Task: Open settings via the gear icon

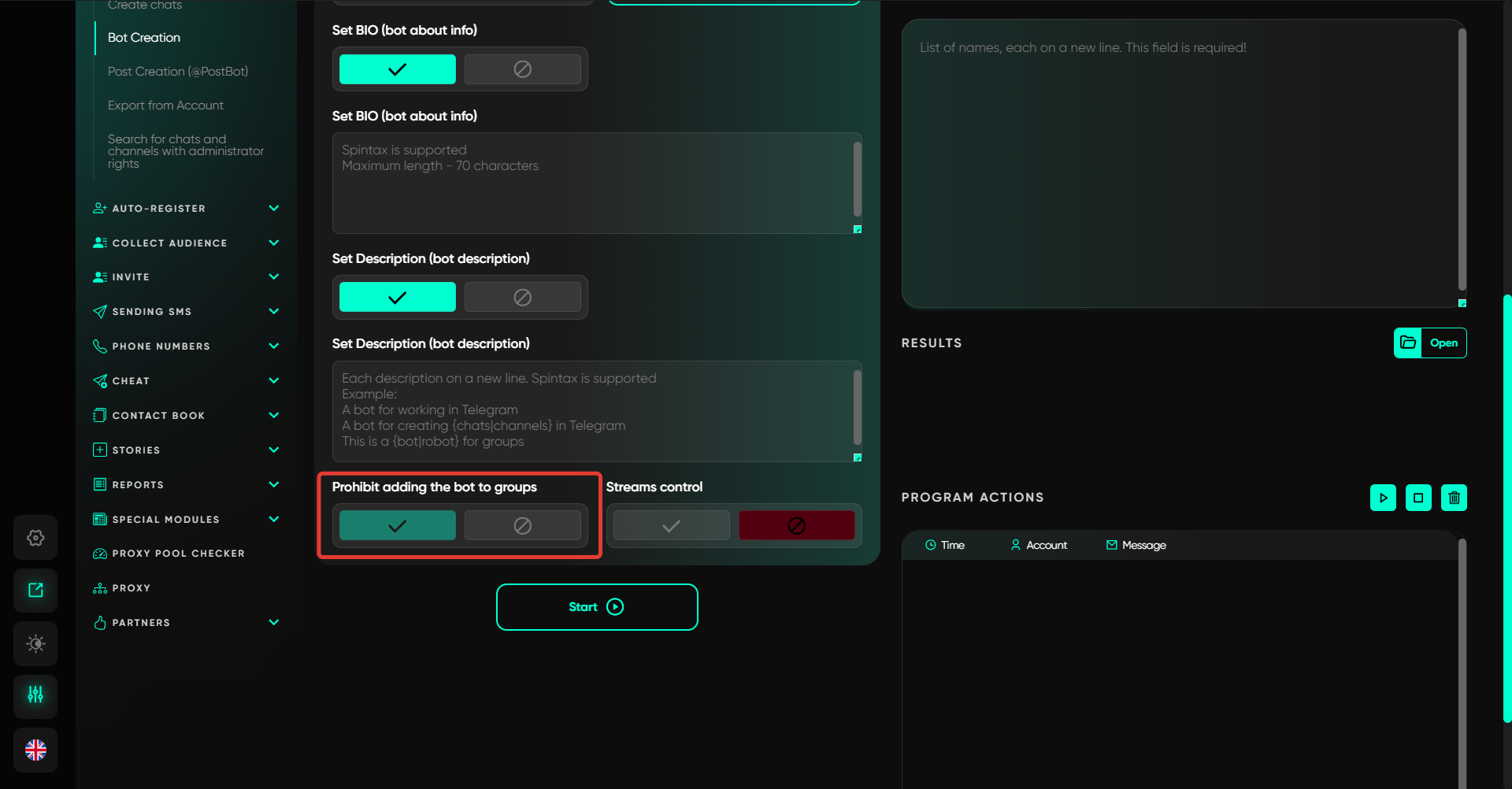Action: [x=35, y=538]
